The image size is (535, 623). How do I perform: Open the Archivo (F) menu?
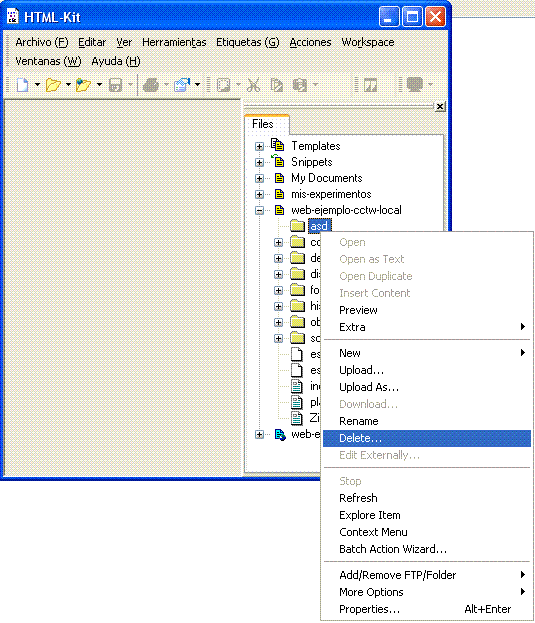point(42,42)
